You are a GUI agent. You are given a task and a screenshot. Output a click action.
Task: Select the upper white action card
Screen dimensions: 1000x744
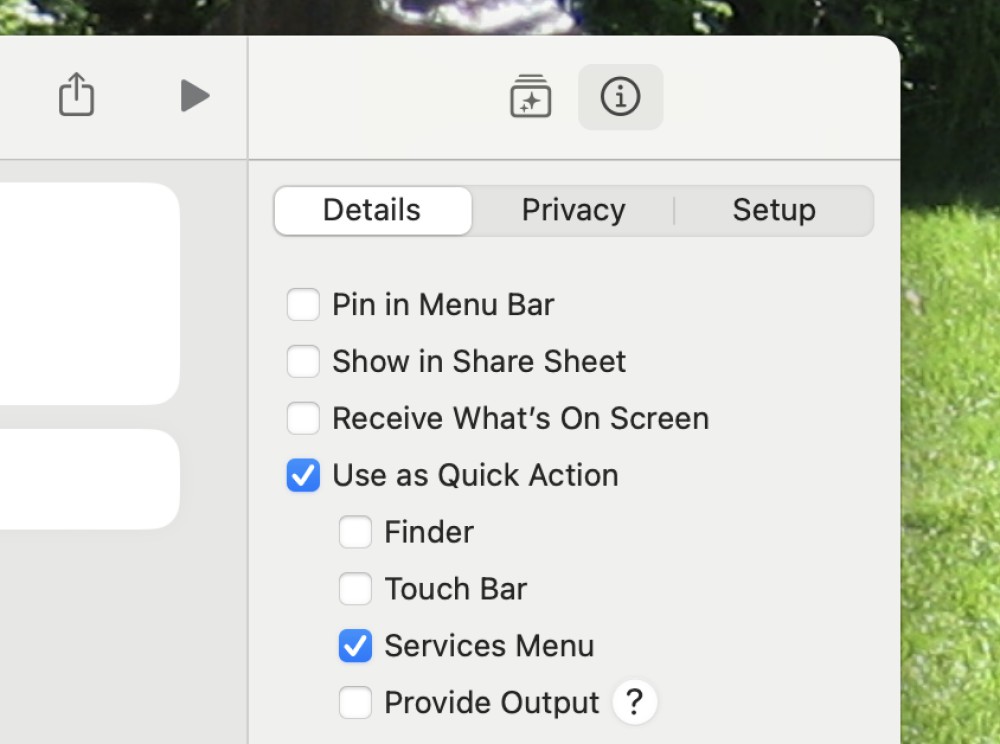(90, 294)
